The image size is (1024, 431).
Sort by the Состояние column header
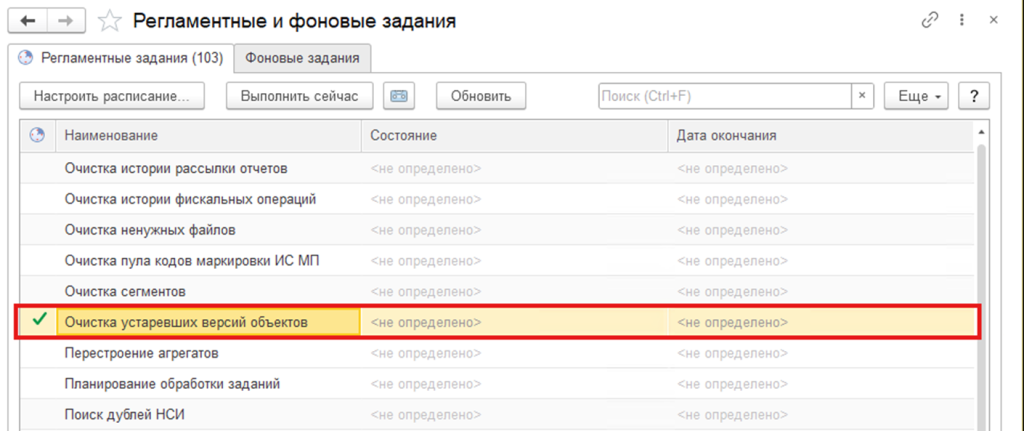[515, 135]
